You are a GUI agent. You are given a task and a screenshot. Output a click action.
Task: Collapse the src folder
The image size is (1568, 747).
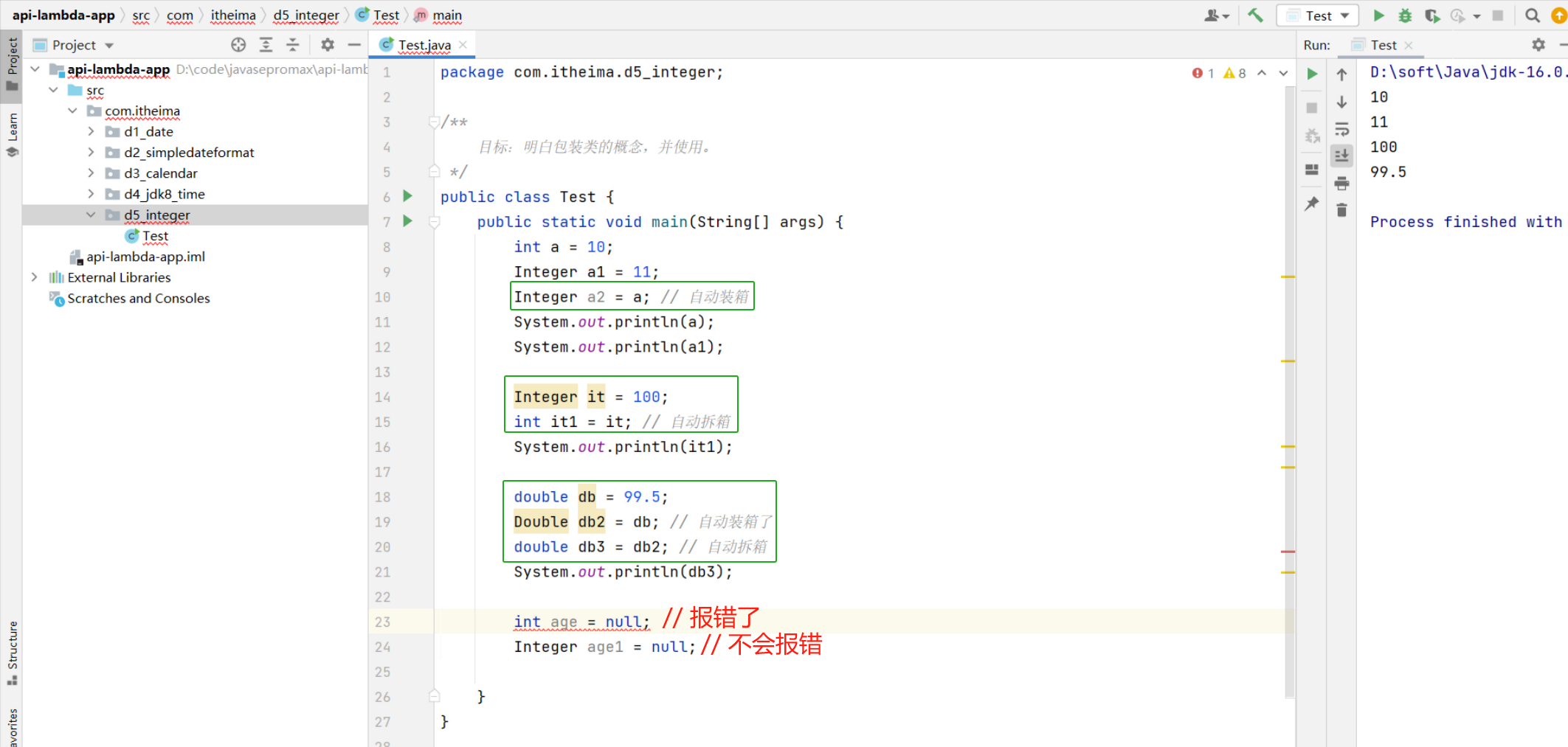[54, 90]
